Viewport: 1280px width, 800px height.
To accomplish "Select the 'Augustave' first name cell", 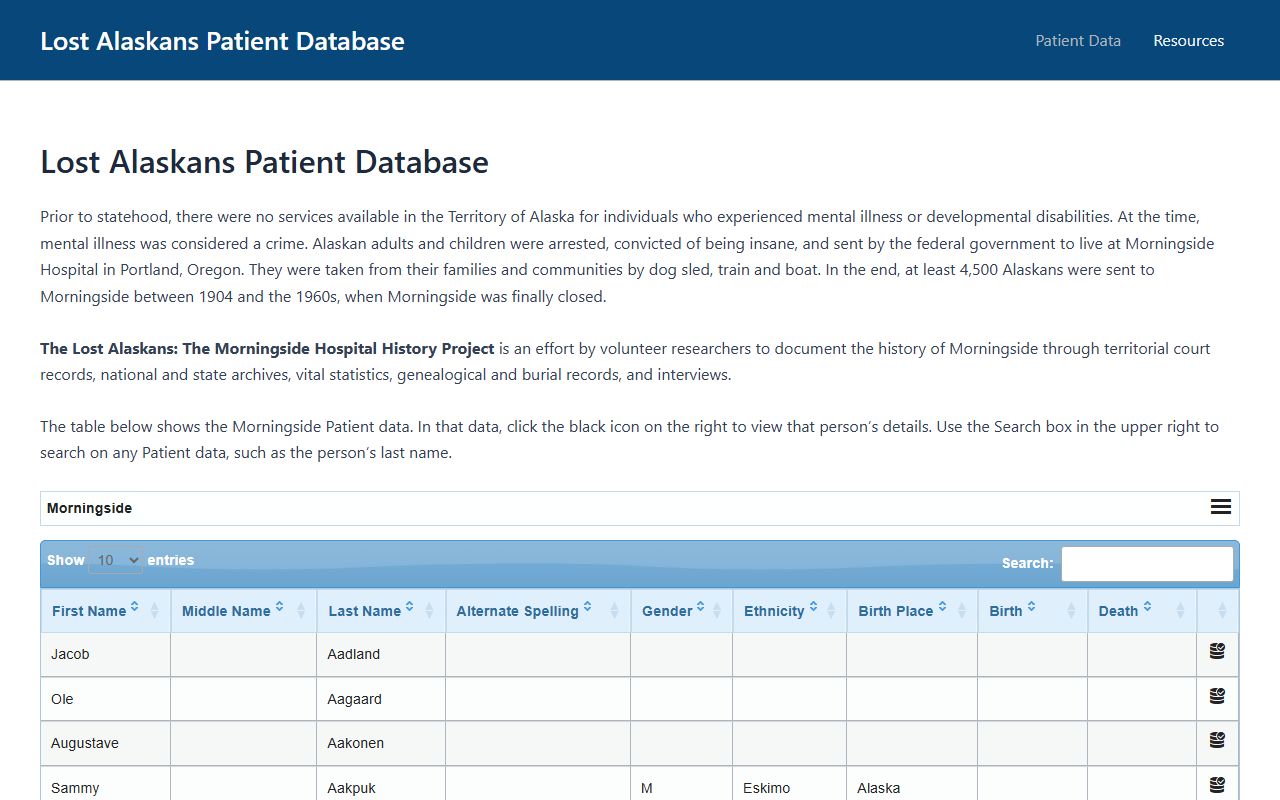I will pyautogui.click(x=105, y=743).
